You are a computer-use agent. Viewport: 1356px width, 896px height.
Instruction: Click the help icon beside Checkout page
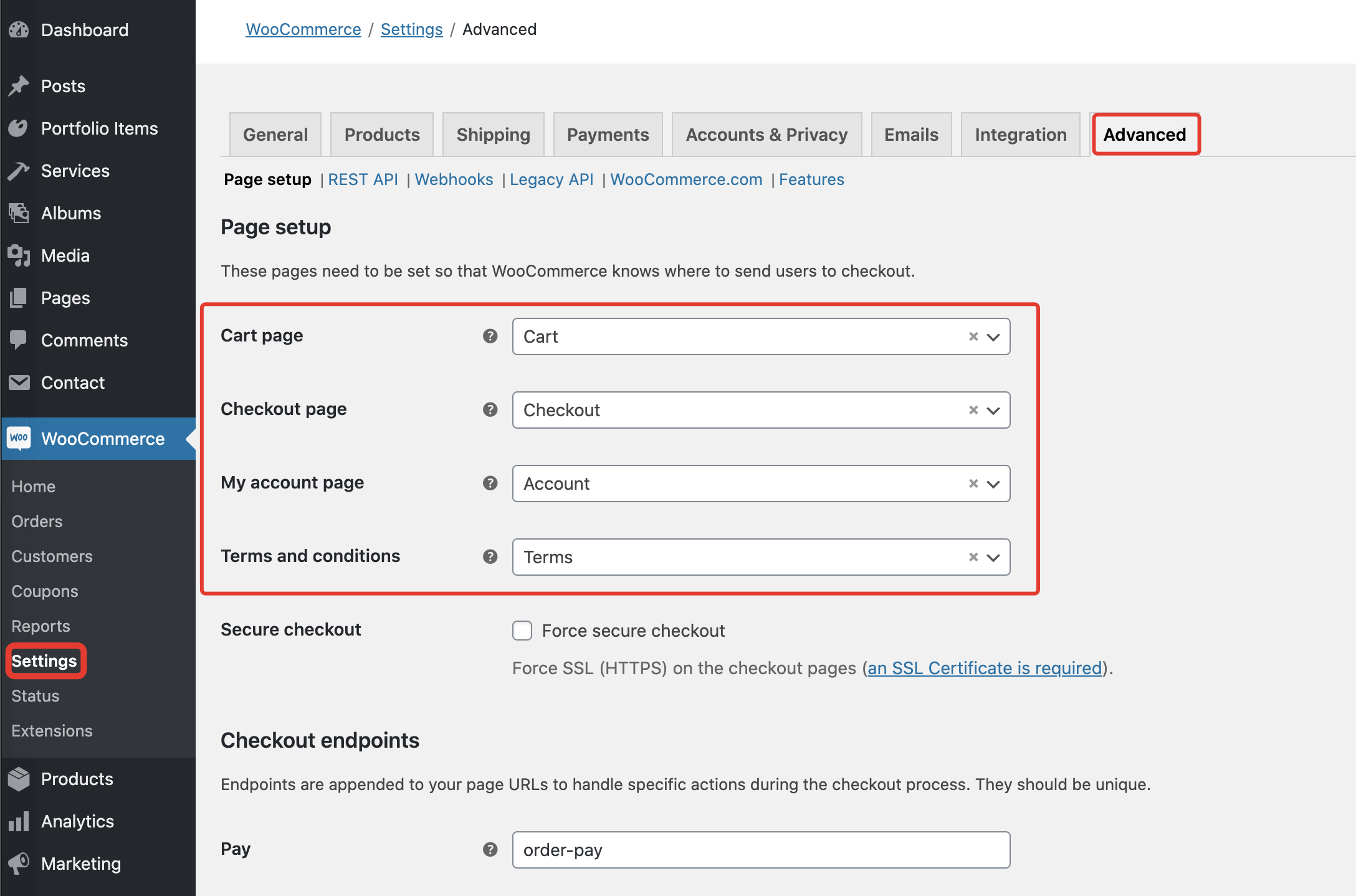(x=490, y=409)
